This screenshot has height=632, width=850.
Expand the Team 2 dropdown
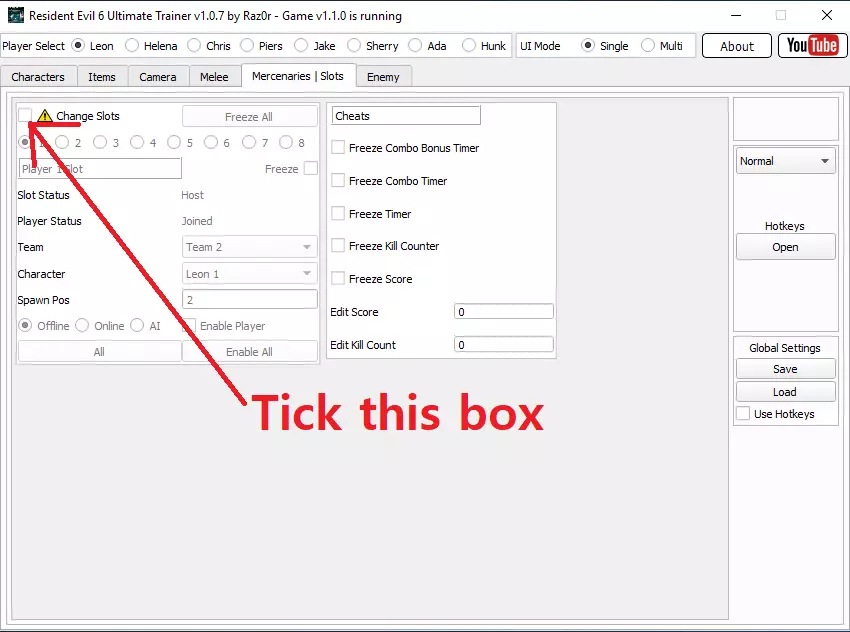tap(249, 247)
